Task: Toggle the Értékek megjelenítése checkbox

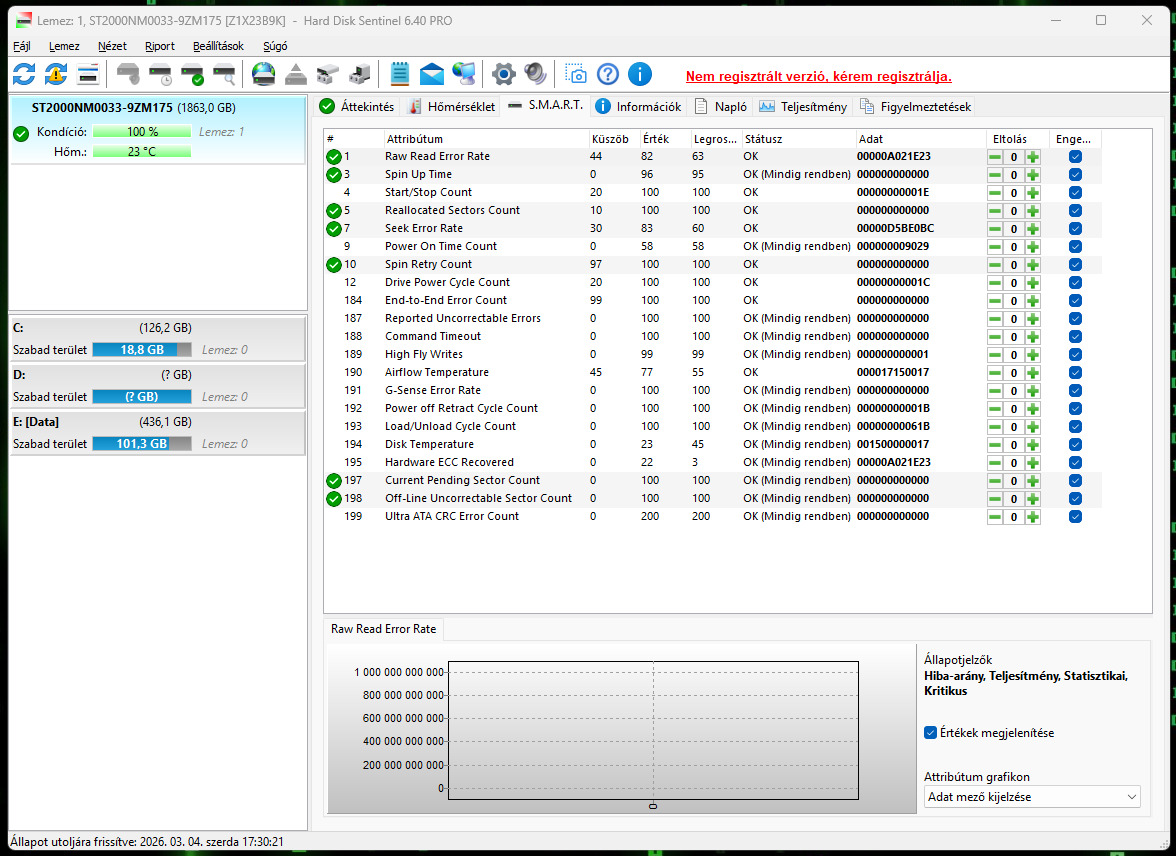Action: point(931,733)
